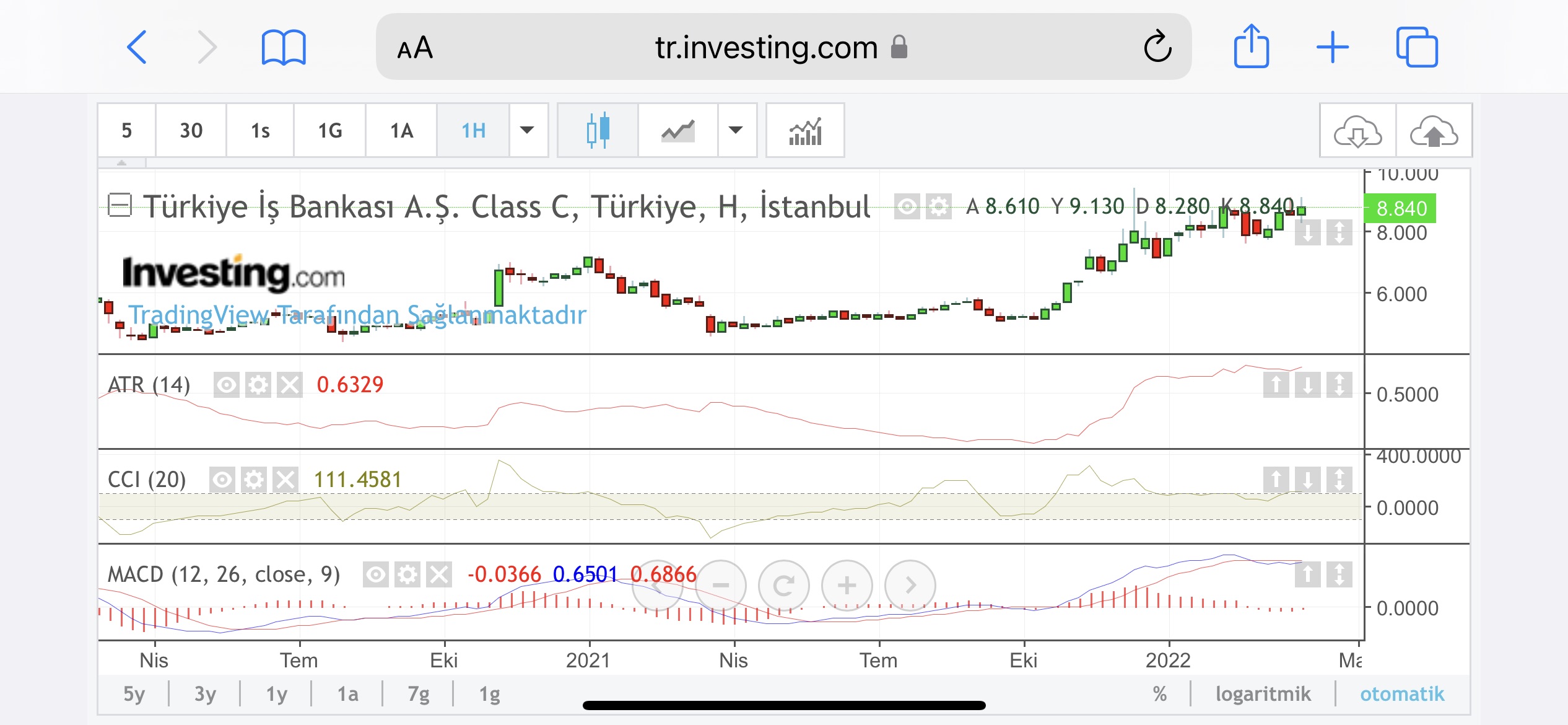Set the chart range to 1y
This screenshot has height=725, width=1568.
(x=277, y=694)
